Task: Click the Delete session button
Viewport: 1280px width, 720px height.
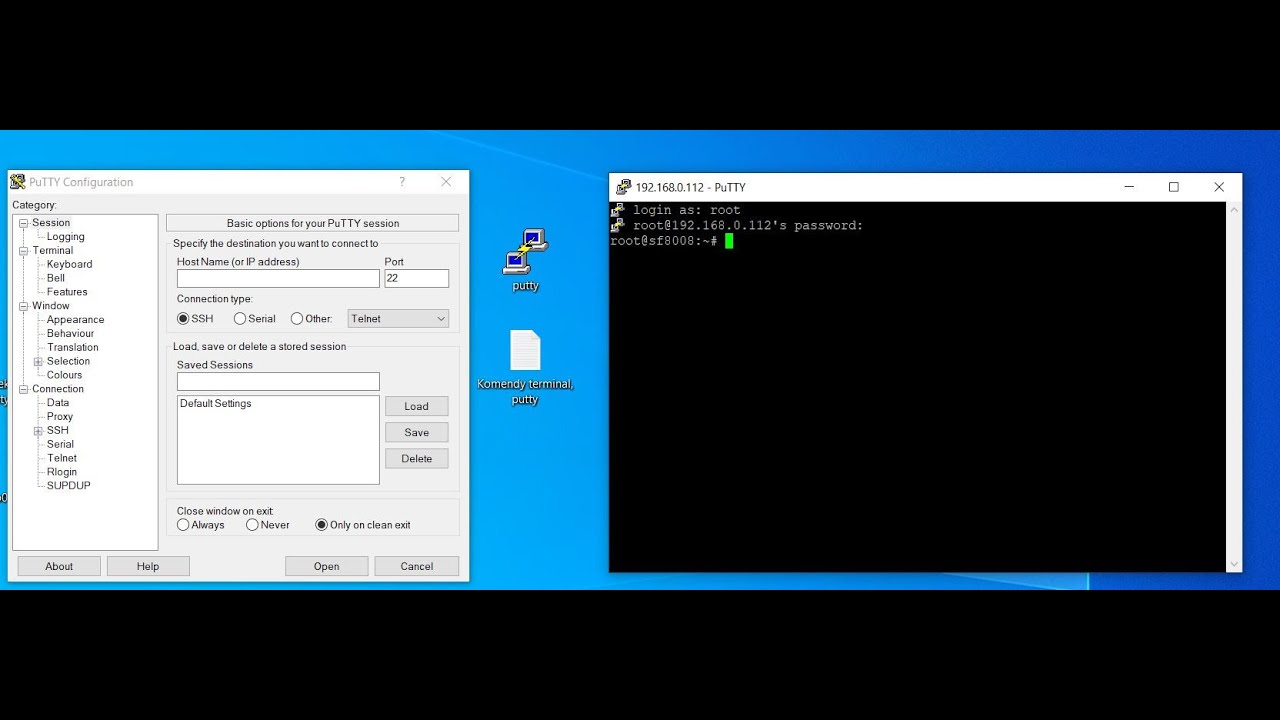Action: tap(417, 458)
